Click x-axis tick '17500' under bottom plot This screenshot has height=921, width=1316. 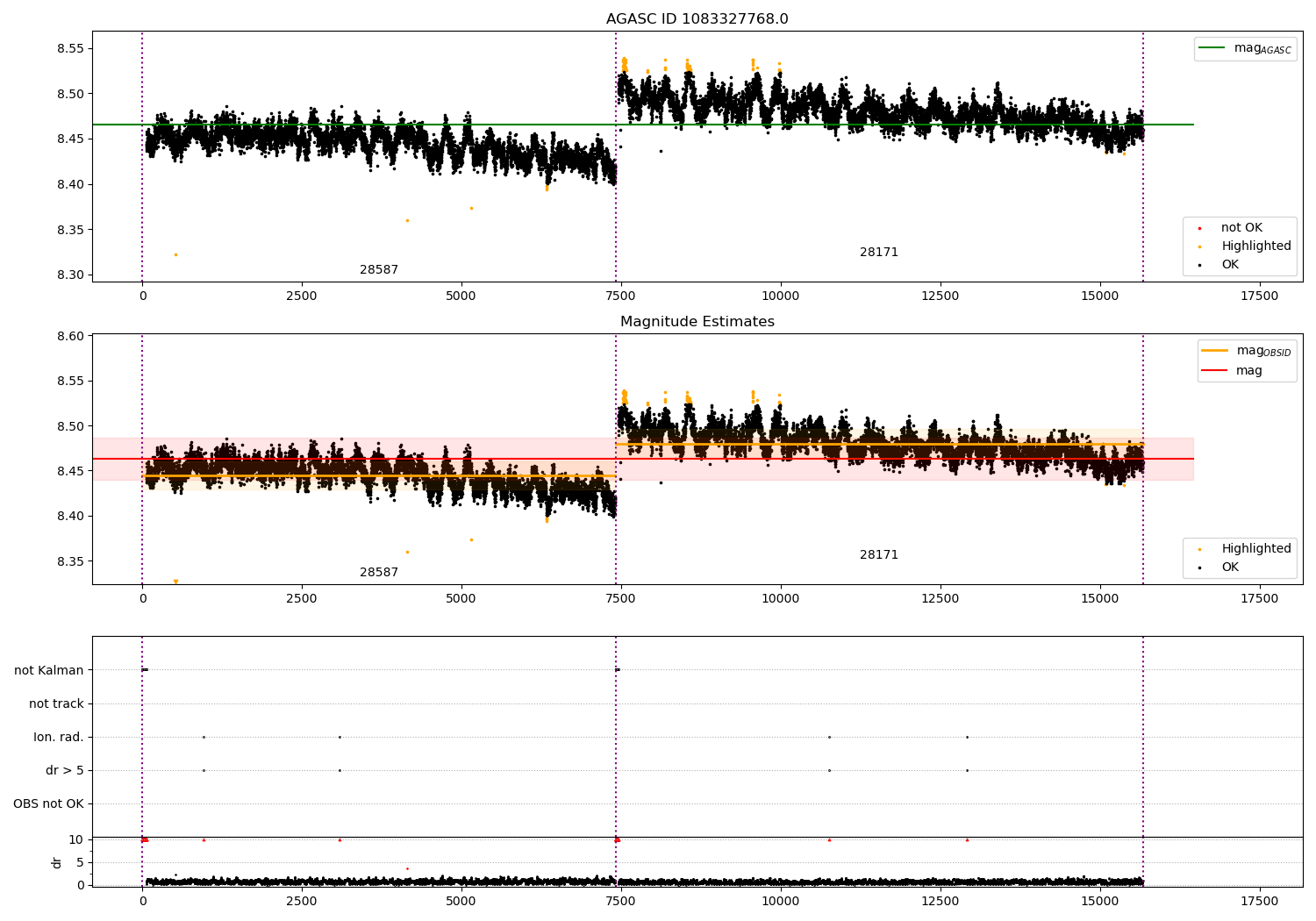click(1259, 902)
